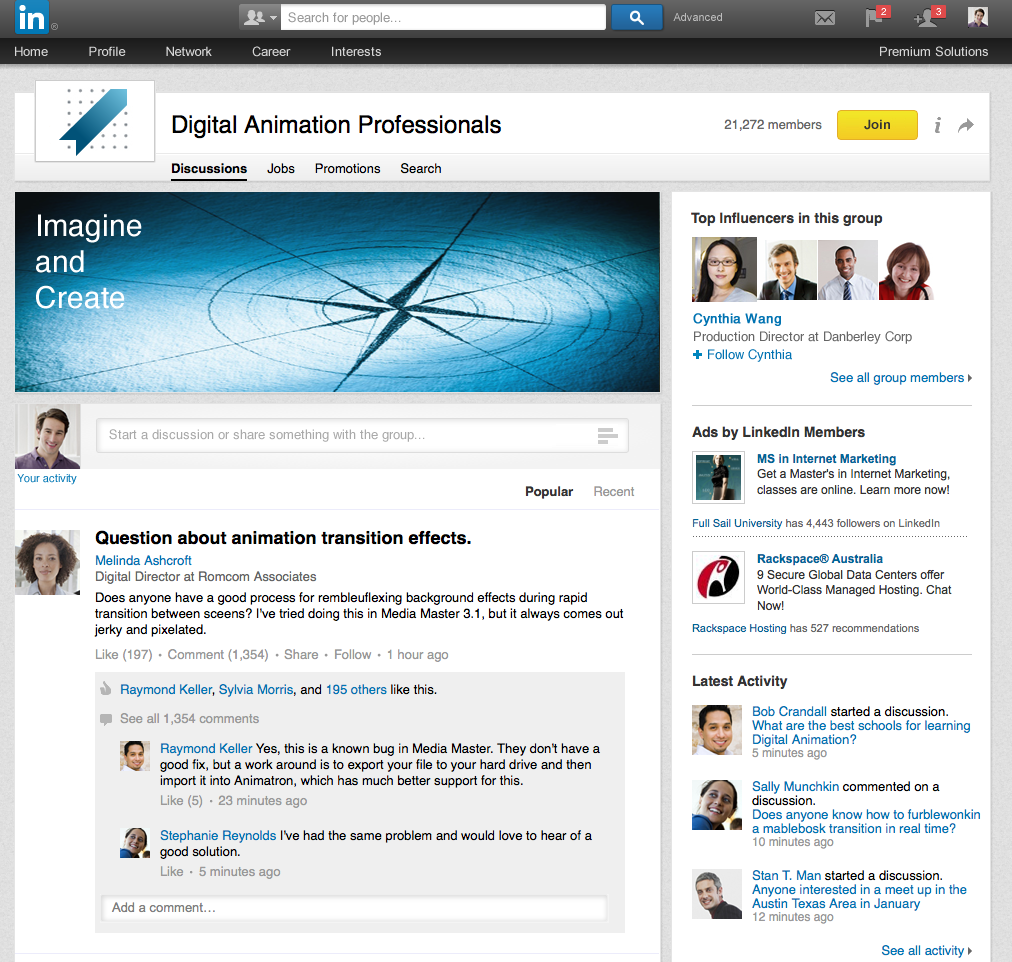The width and height of the screenshot is (1012, 962).
Task: Open the Stan T. Man name link
Action: (x=786, y=876)
